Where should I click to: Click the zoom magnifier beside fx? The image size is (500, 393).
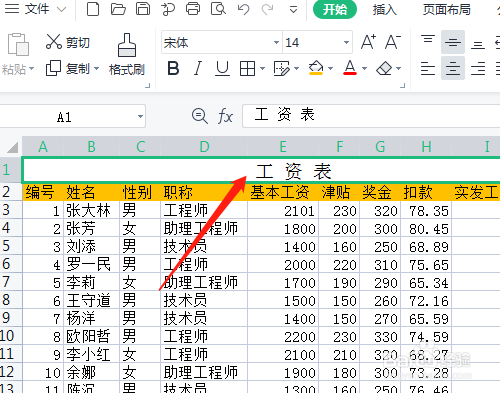click(199, 116)
